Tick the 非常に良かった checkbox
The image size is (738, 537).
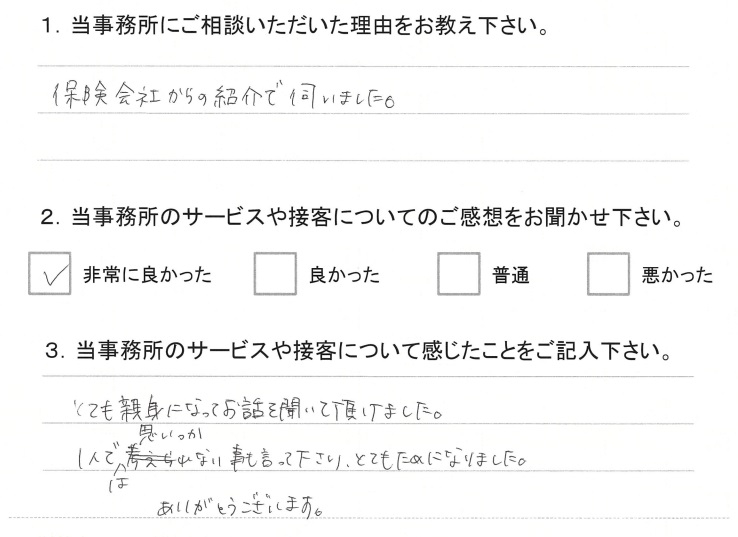pos(49,273)
